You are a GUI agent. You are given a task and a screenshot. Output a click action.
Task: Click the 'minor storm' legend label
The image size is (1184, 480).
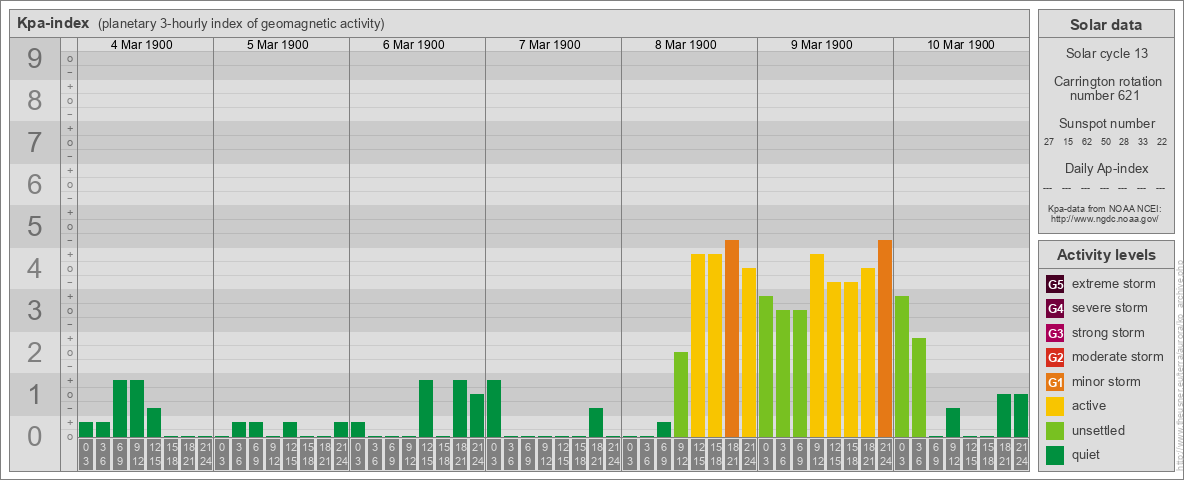coord(1108,382)
